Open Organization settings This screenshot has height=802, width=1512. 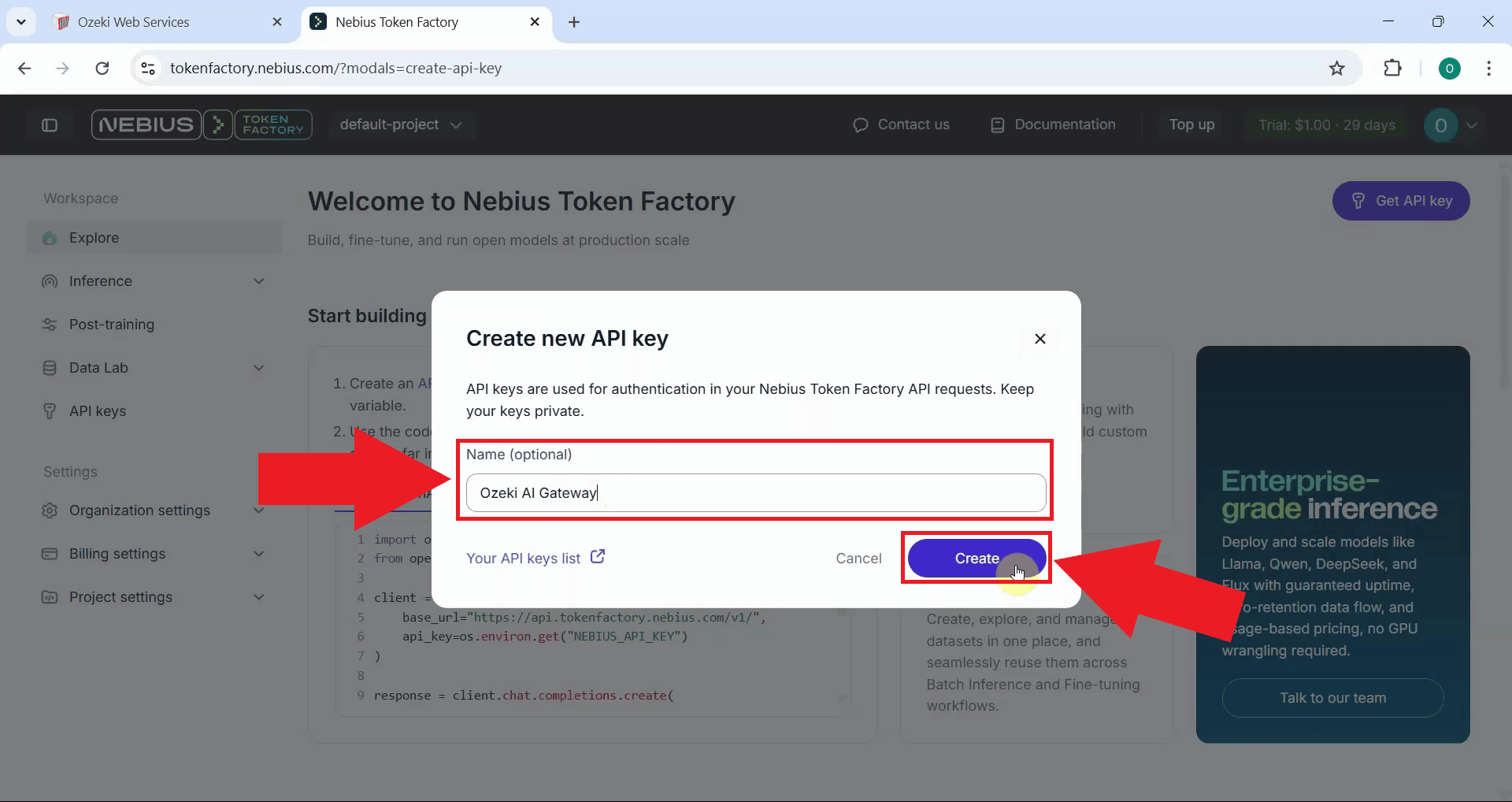tap(139, 511)
